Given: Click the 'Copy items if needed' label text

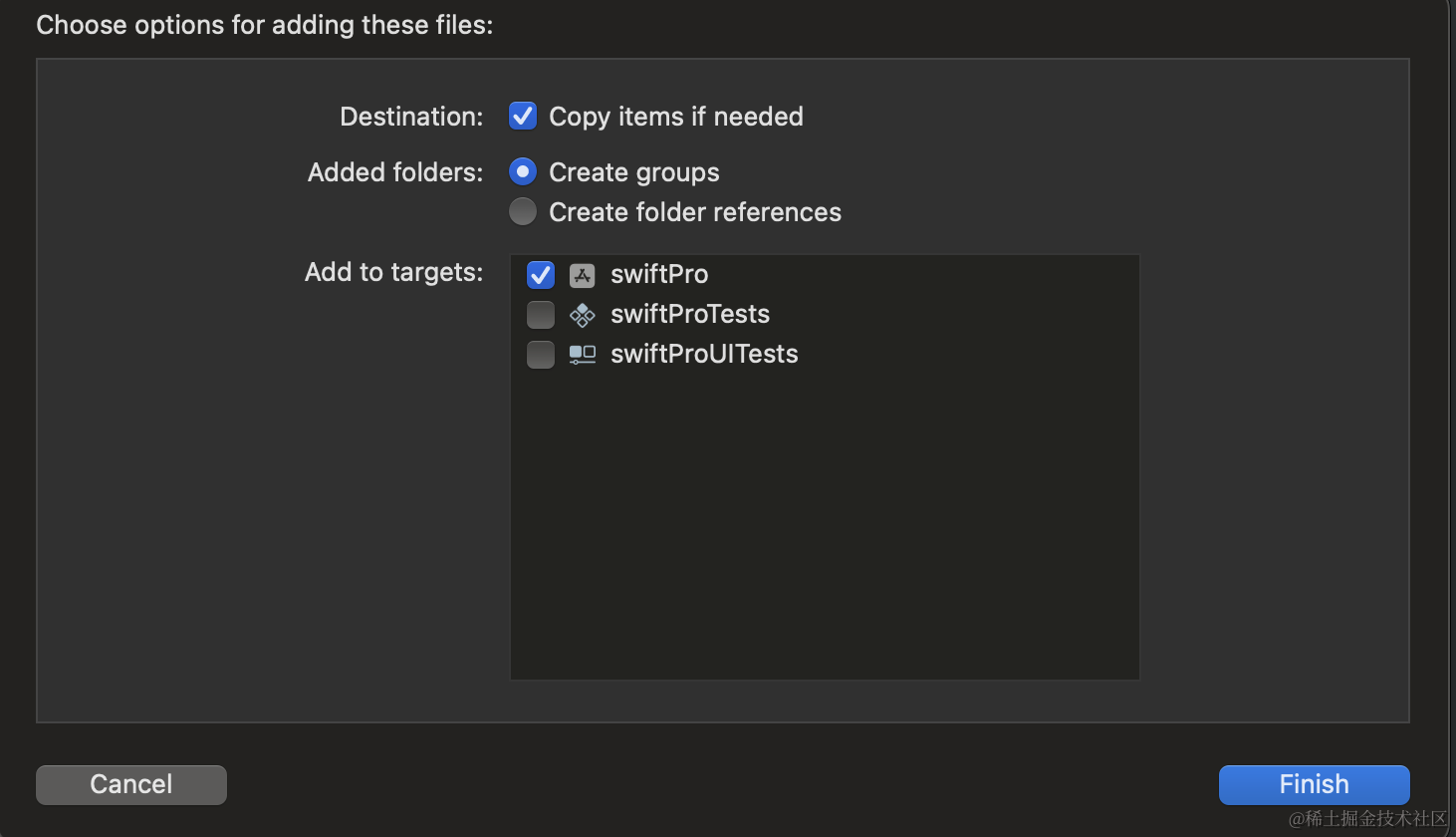Looking at the screenshot, I should [676, 117].
